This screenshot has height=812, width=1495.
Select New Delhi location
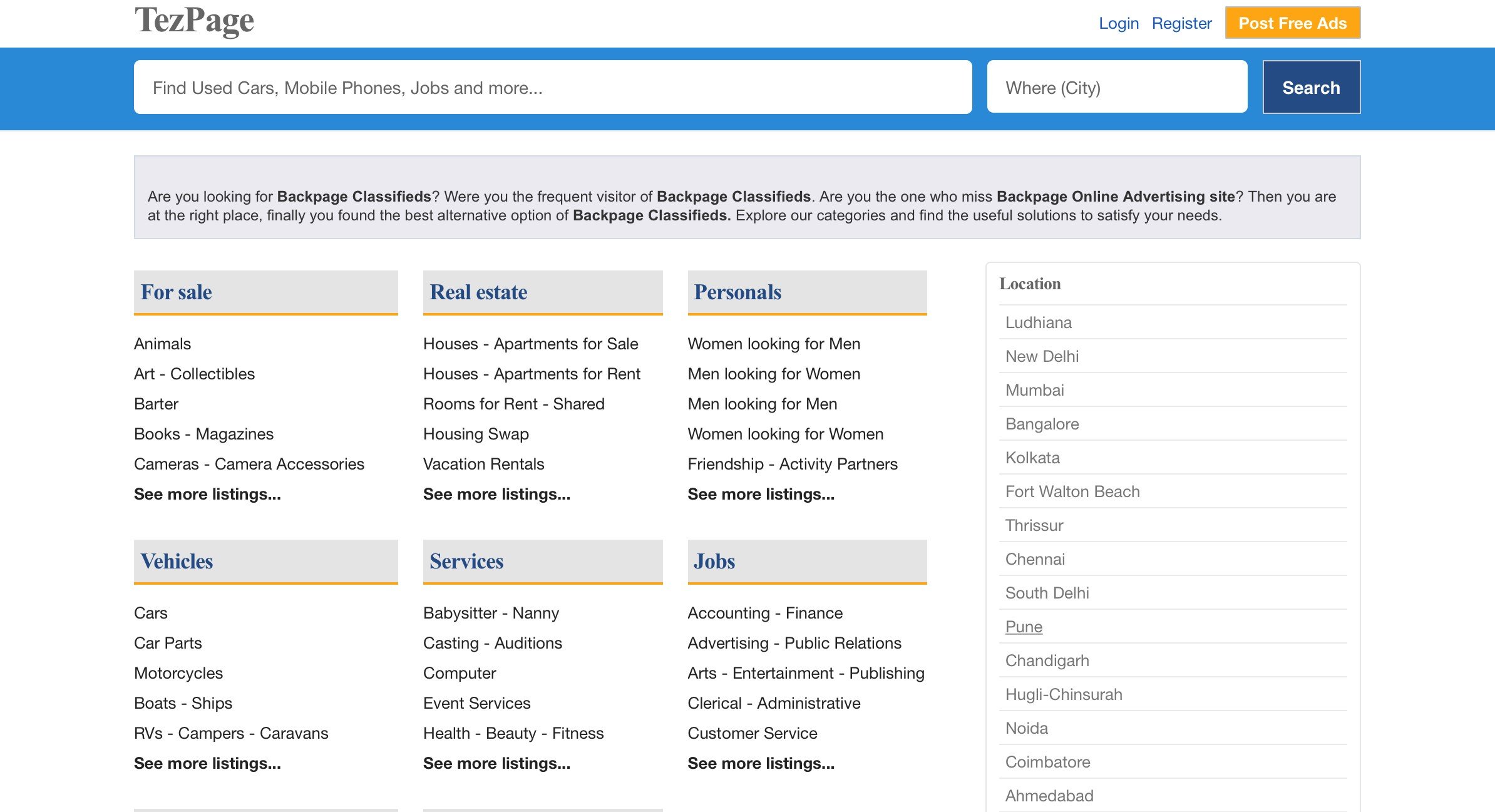[x=1042, y=356]
